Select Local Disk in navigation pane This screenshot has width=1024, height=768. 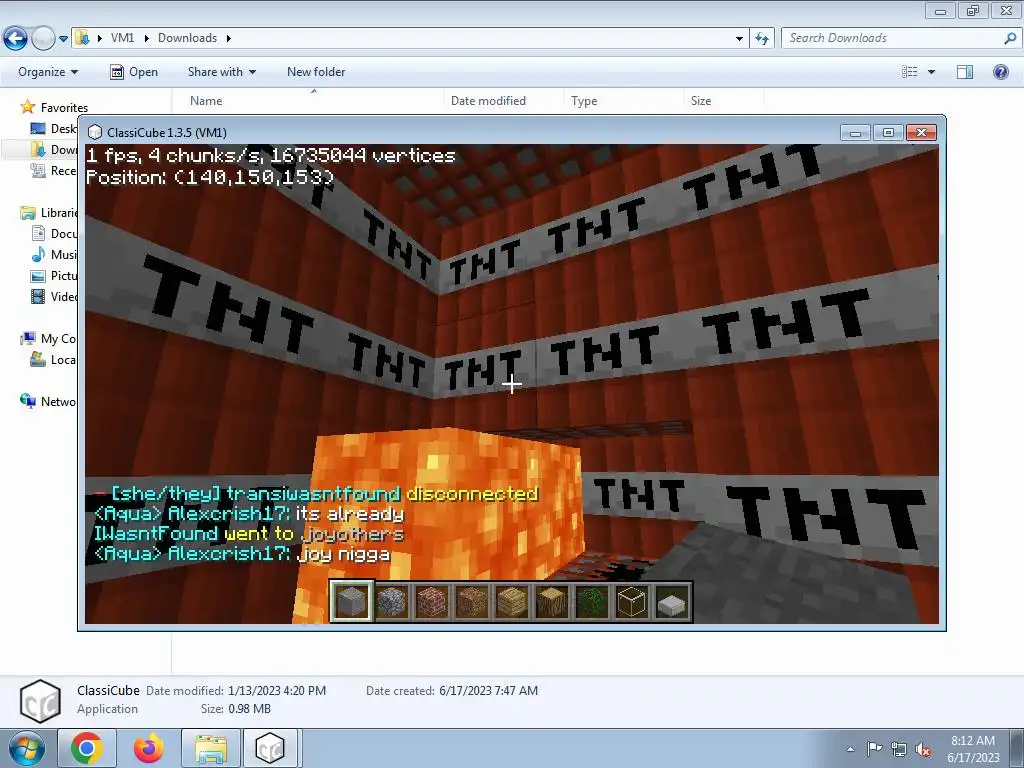(54, 359)
